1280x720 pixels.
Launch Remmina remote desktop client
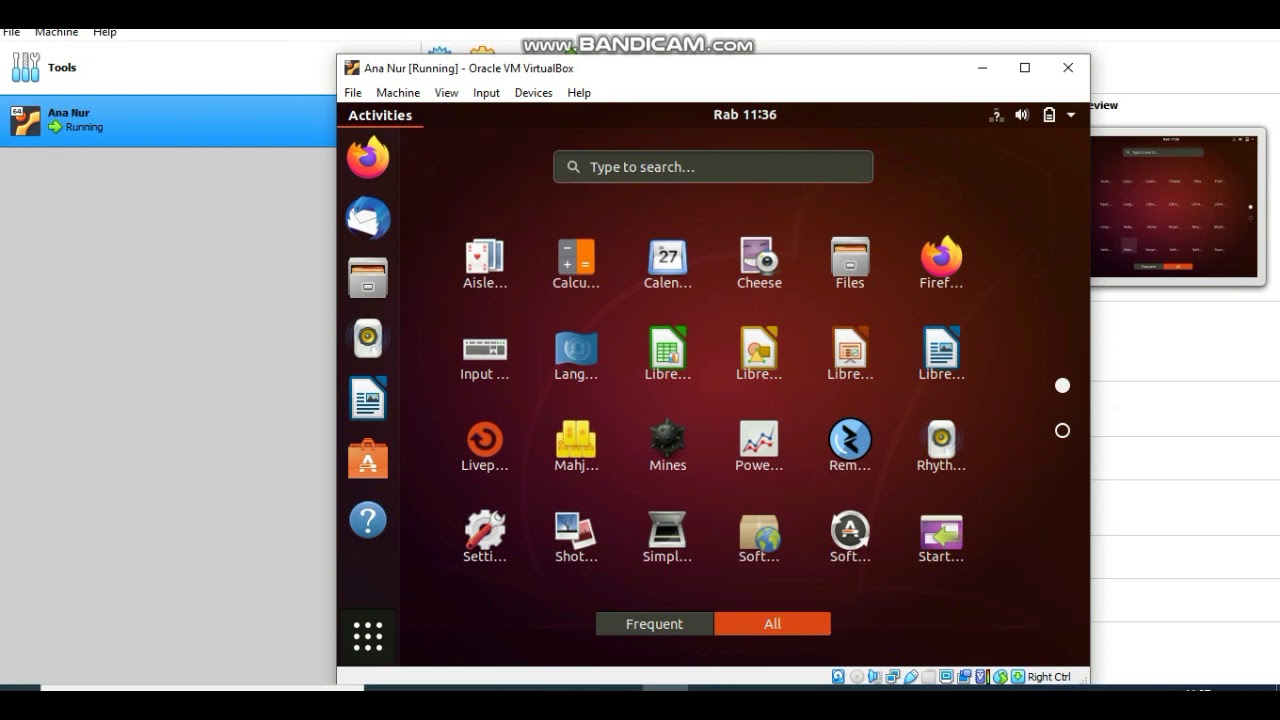tap(850, 446)
